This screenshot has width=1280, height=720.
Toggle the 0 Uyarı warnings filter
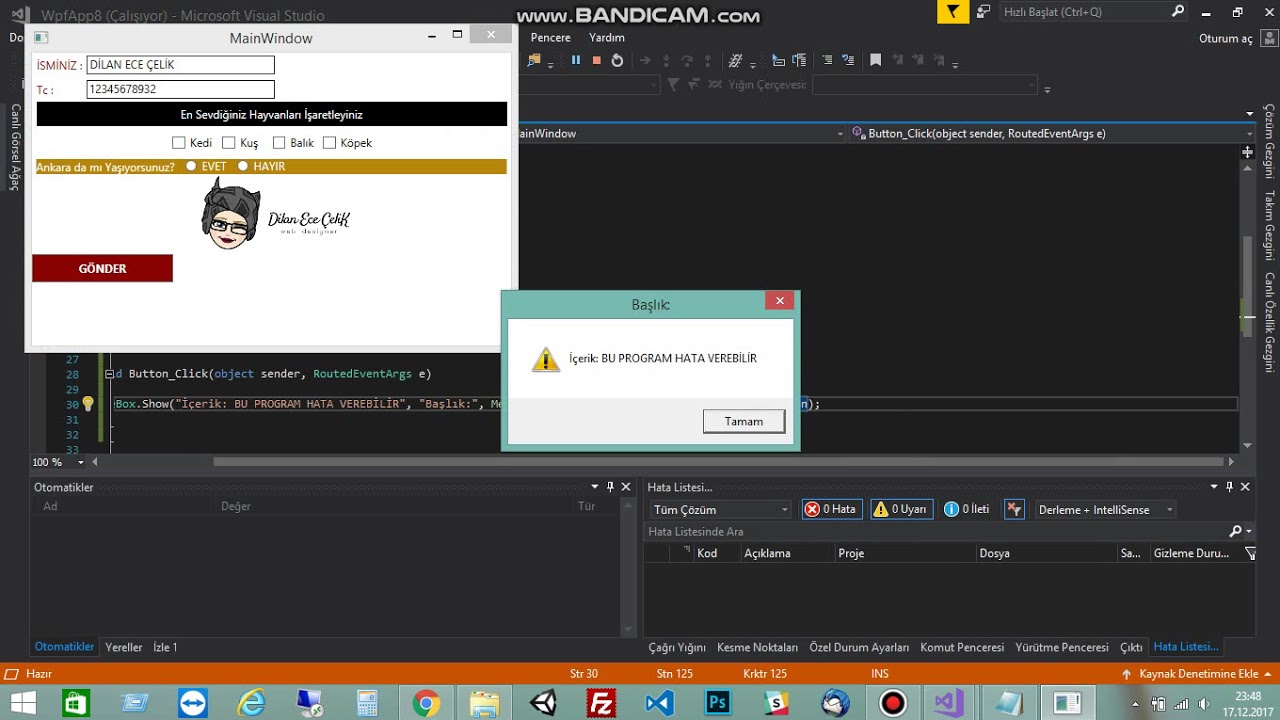(x=901, y=510)
